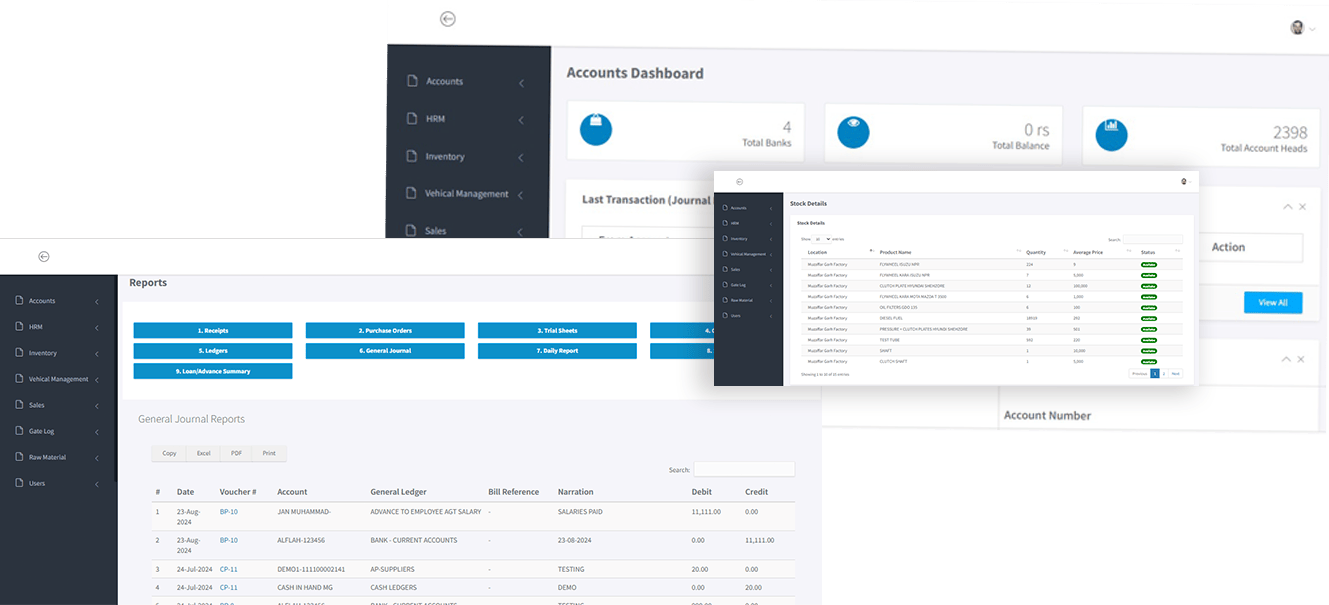Go to page 2 in Stock Details pagination
The width and height of the screenshot is (1329, 605).
tap(1164, 373)
